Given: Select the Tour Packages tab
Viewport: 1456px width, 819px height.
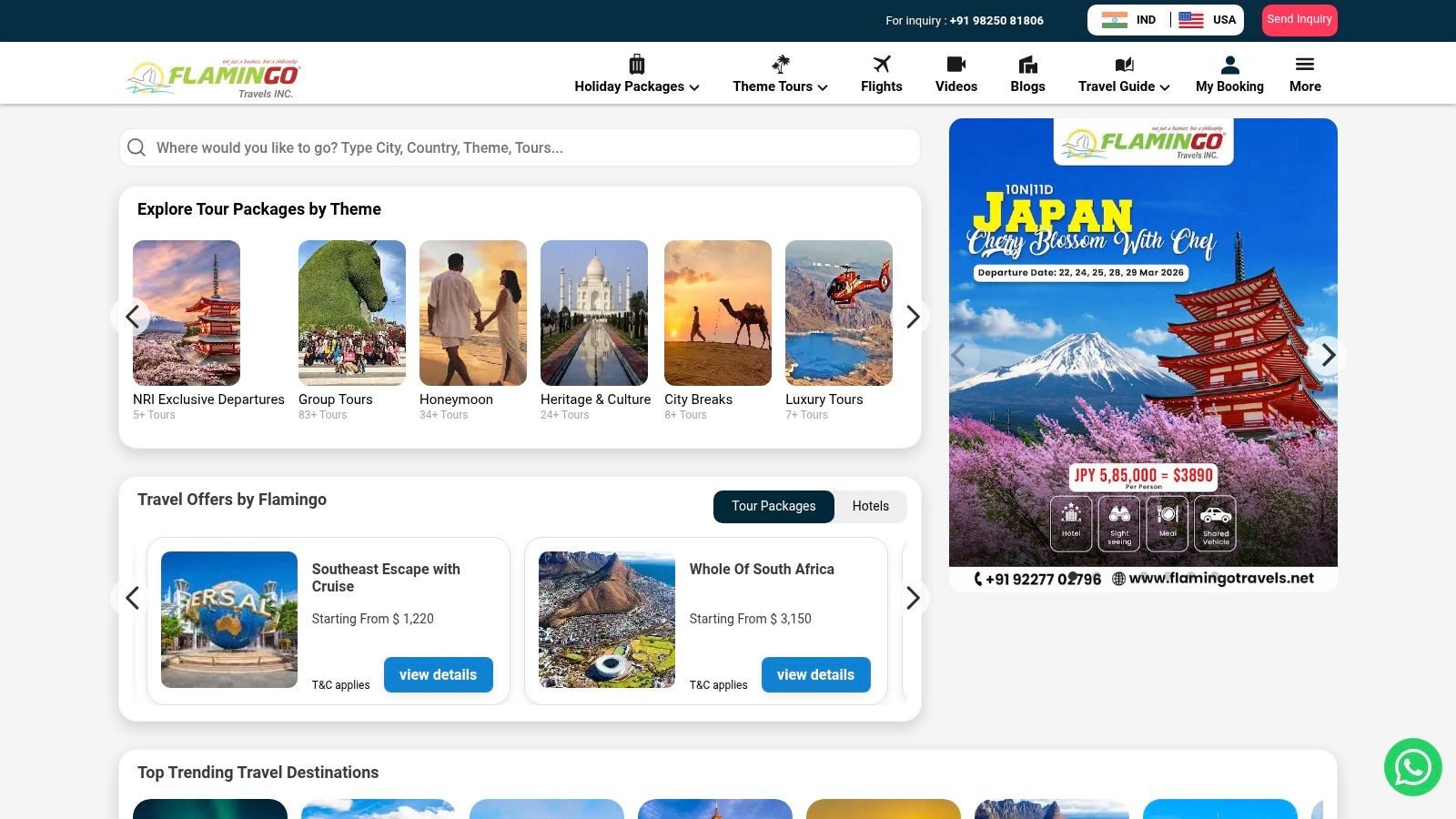Looking at the screenshot, I should point(773,506).
